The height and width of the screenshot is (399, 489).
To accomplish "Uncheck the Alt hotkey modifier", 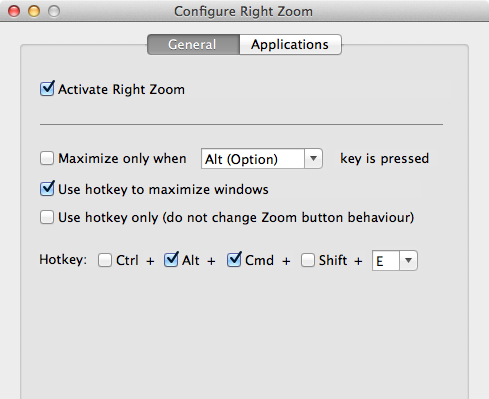I will tap(171, 260).
